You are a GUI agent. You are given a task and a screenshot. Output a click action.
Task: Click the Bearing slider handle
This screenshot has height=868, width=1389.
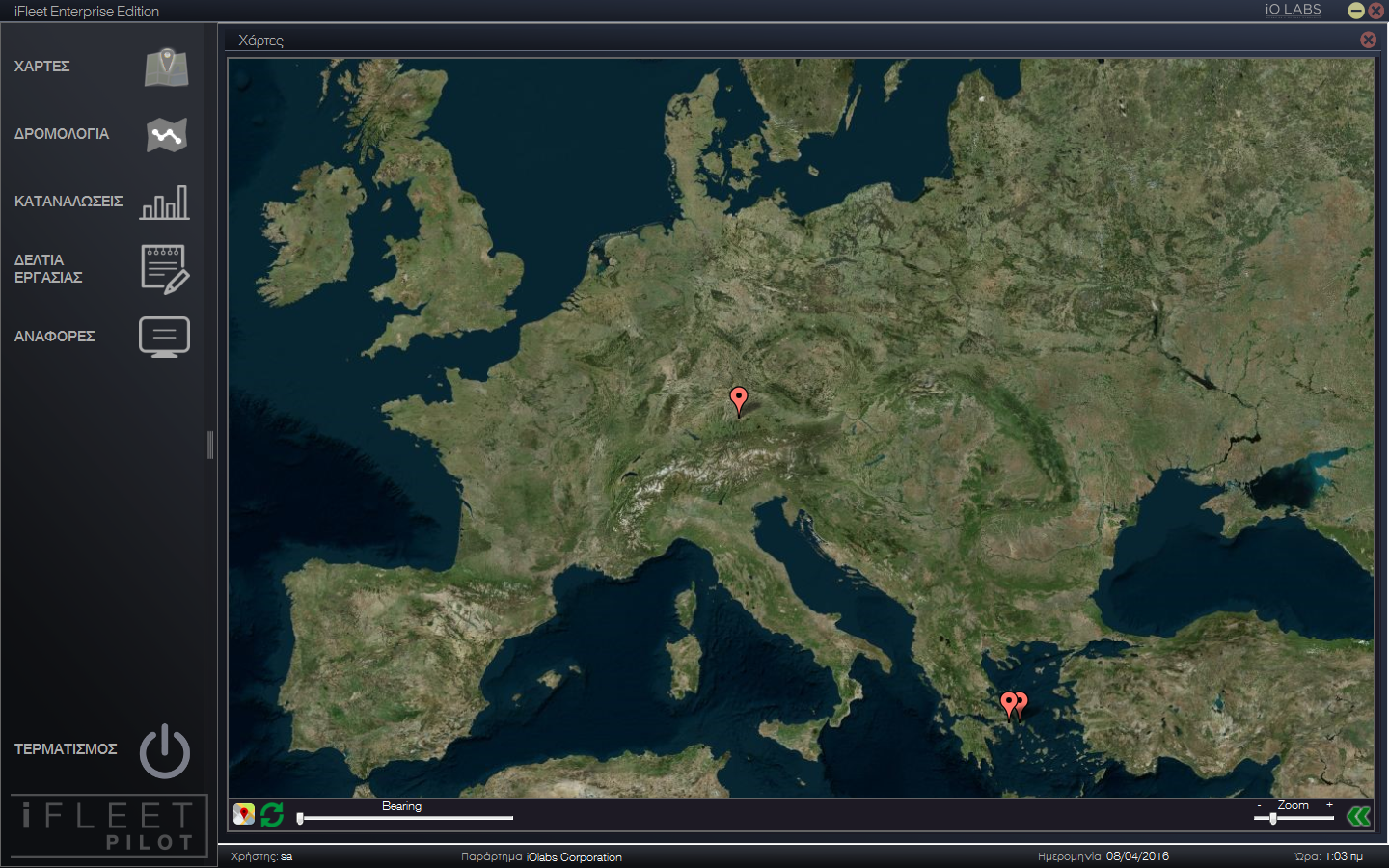coord(300,818)
